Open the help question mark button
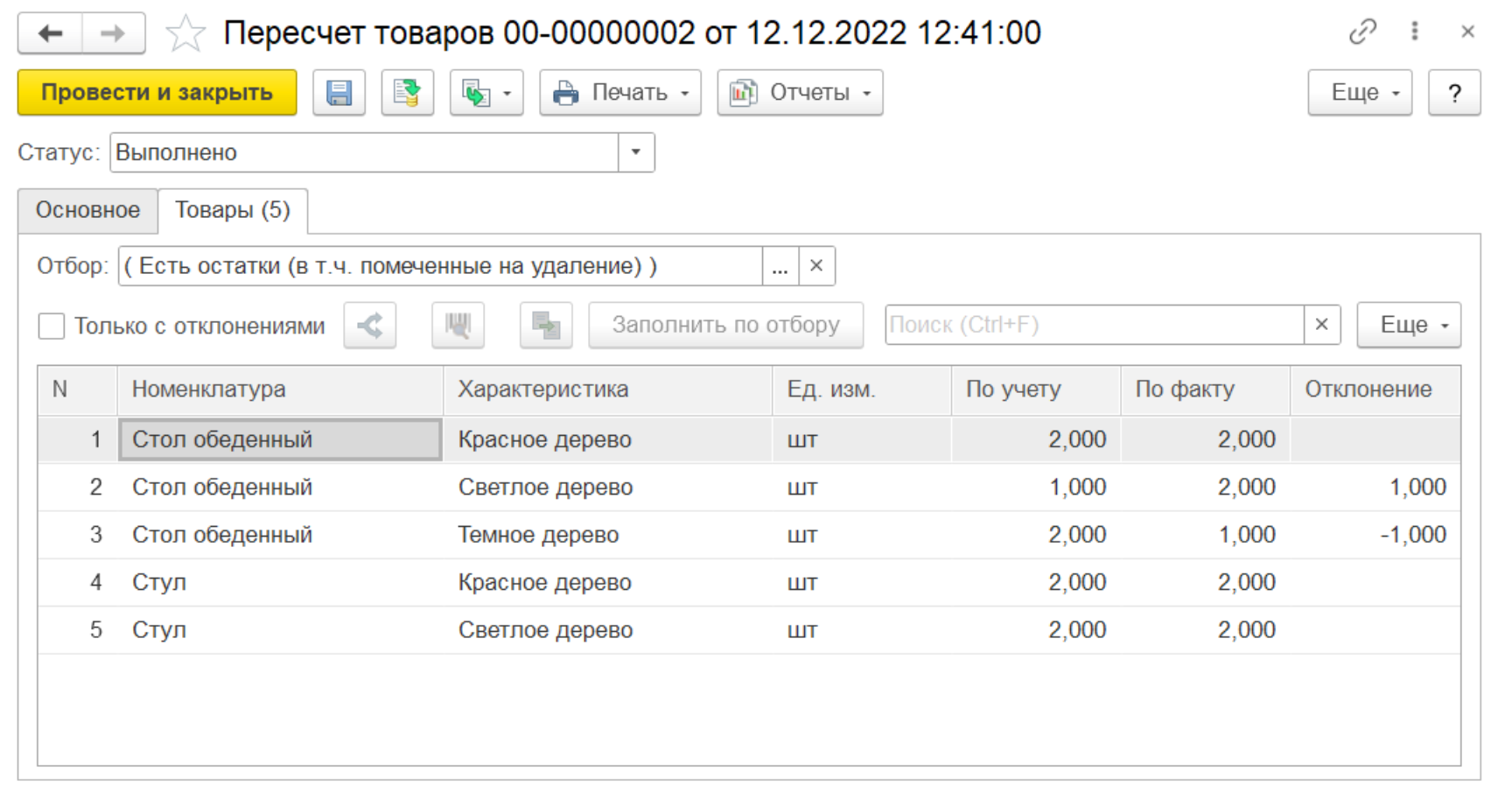Viewport: 1512px width, 800px height. point(1454,93)
